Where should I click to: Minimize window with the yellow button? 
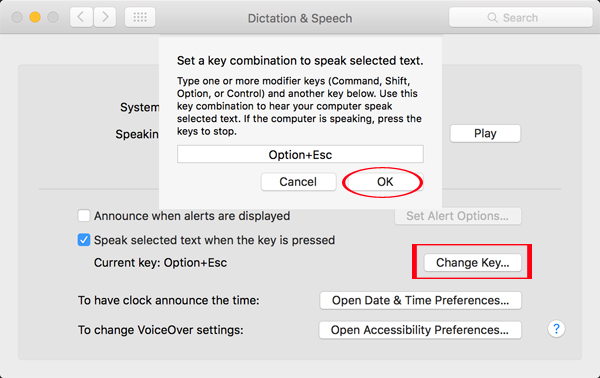click(35, 17)
